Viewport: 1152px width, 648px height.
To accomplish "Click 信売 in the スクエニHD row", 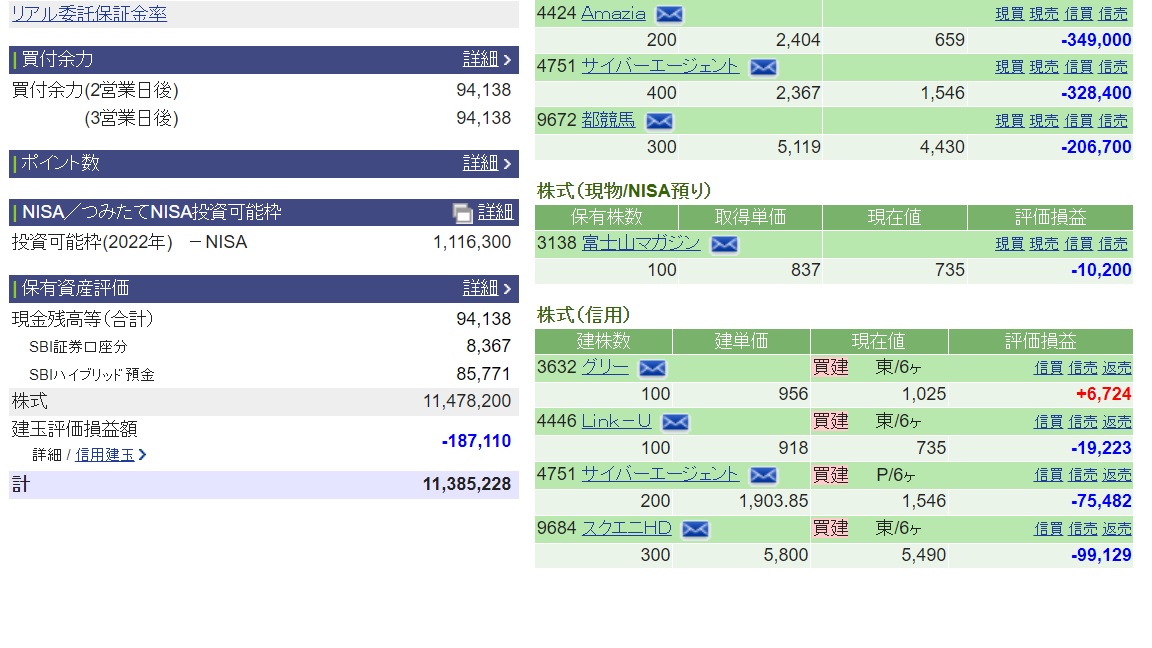I will 1083,529.
